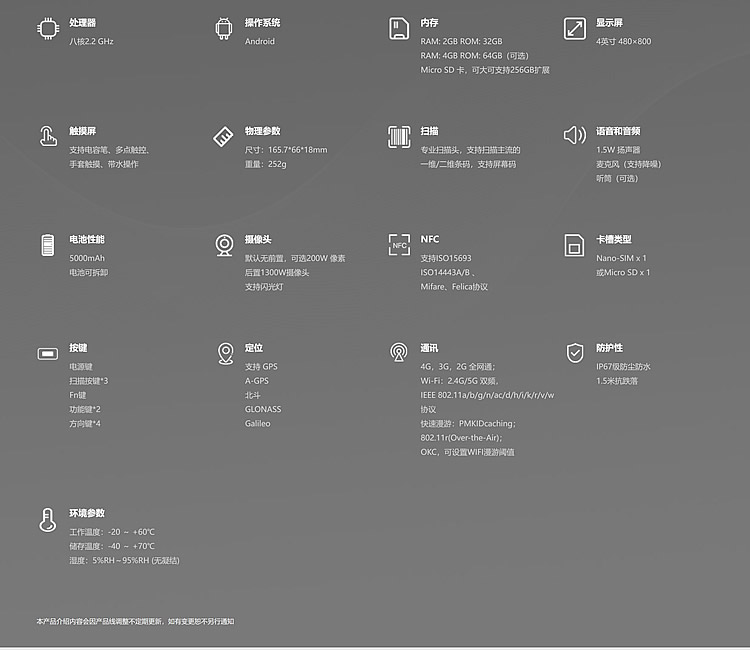The image size is (750, 650).
Task: Click the speaker audio icon
Action: click(x=574, y=136)
